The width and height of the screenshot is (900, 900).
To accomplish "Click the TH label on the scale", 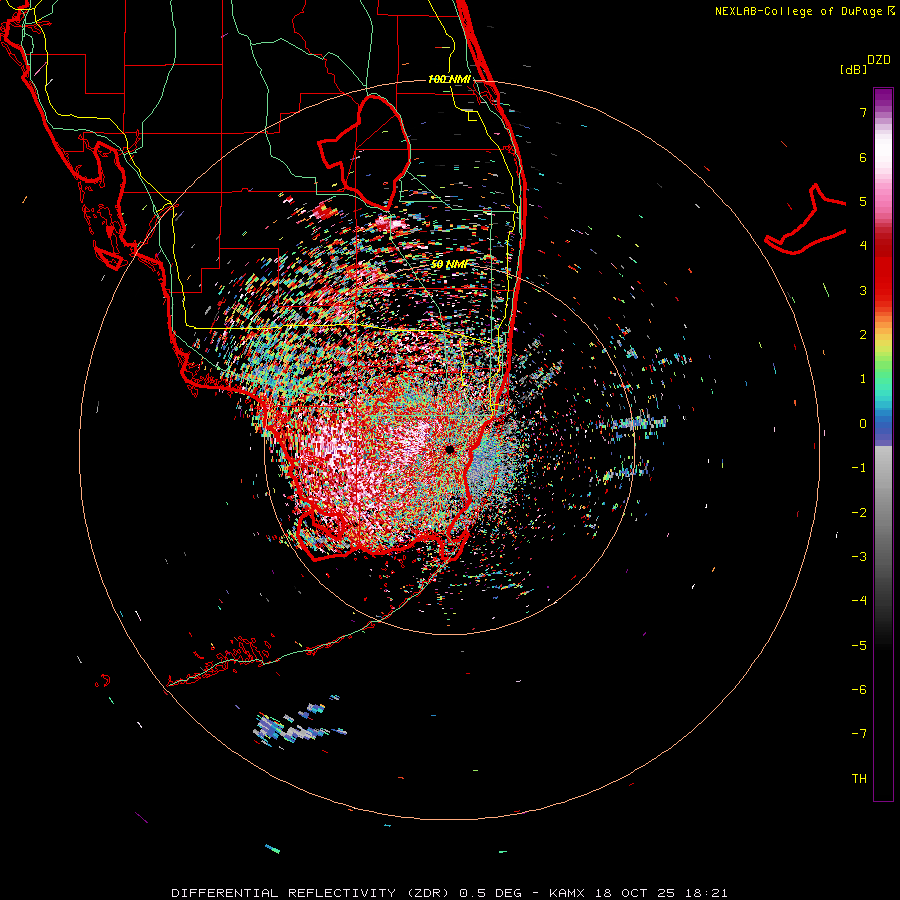I will [x=859, y=779].
